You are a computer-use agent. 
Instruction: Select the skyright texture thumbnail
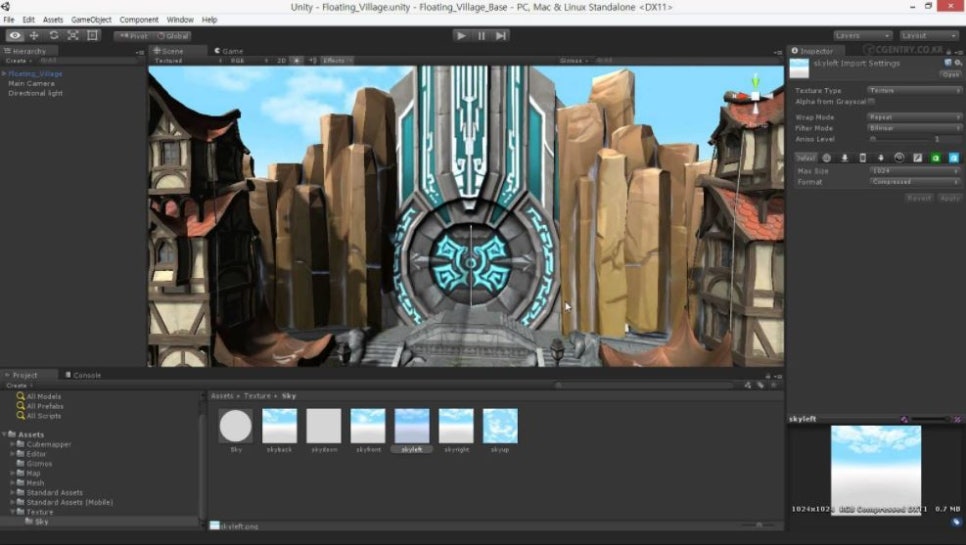click(456, 425)
